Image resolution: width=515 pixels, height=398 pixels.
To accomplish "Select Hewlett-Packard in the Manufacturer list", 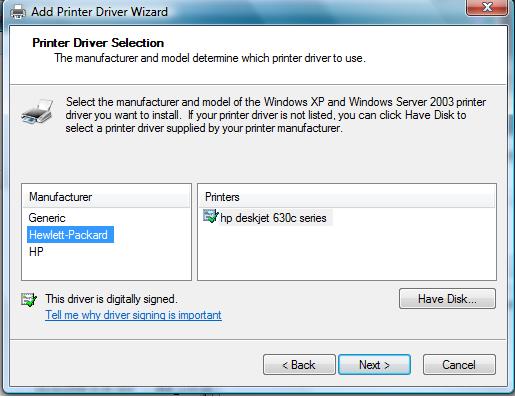I will [x=70, y=235].
